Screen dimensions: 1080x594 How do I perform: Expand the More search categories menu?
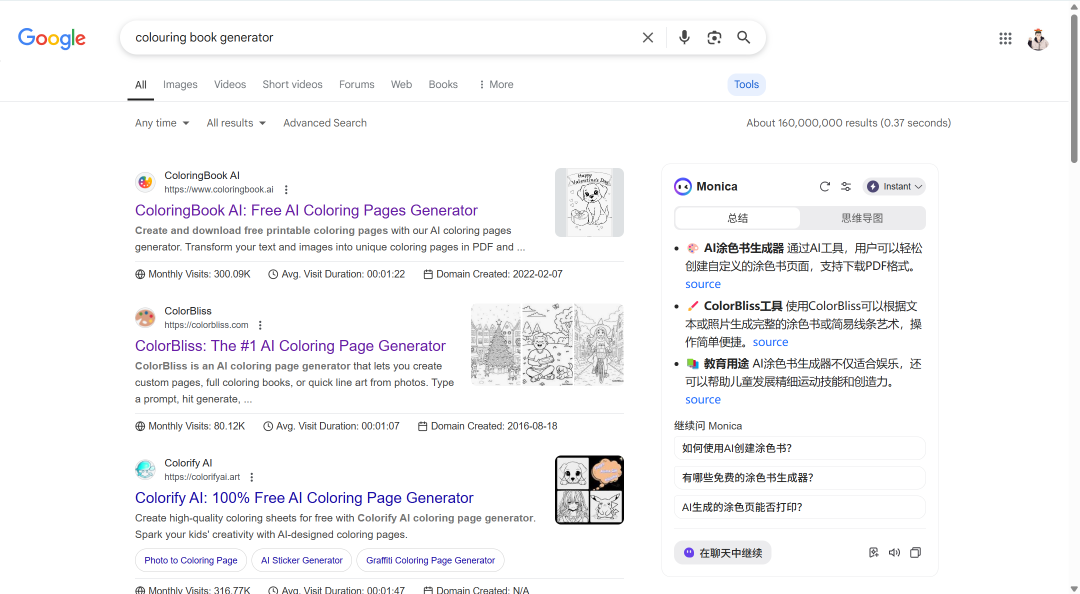pos(496,85)
